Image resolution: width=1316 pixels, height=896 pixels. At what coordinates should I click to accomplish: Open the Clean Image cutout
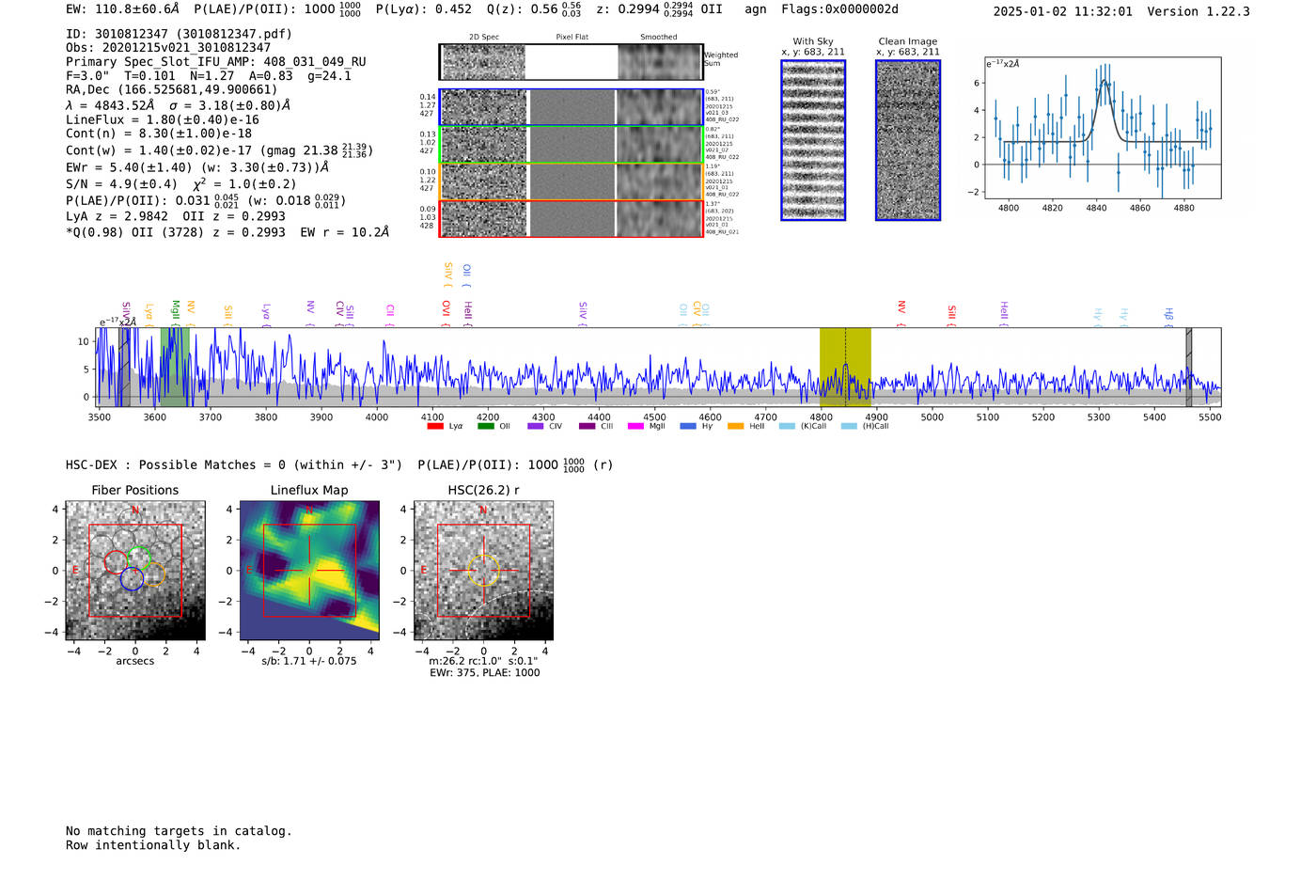(x=908, y=140)
